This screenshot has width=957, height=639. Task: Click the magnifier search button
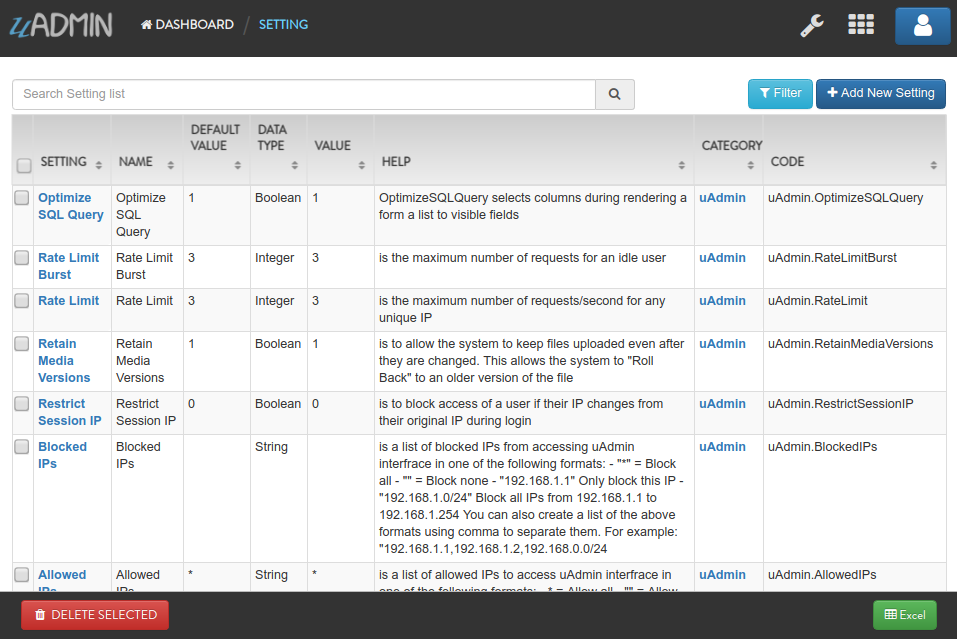coord(615,94)
